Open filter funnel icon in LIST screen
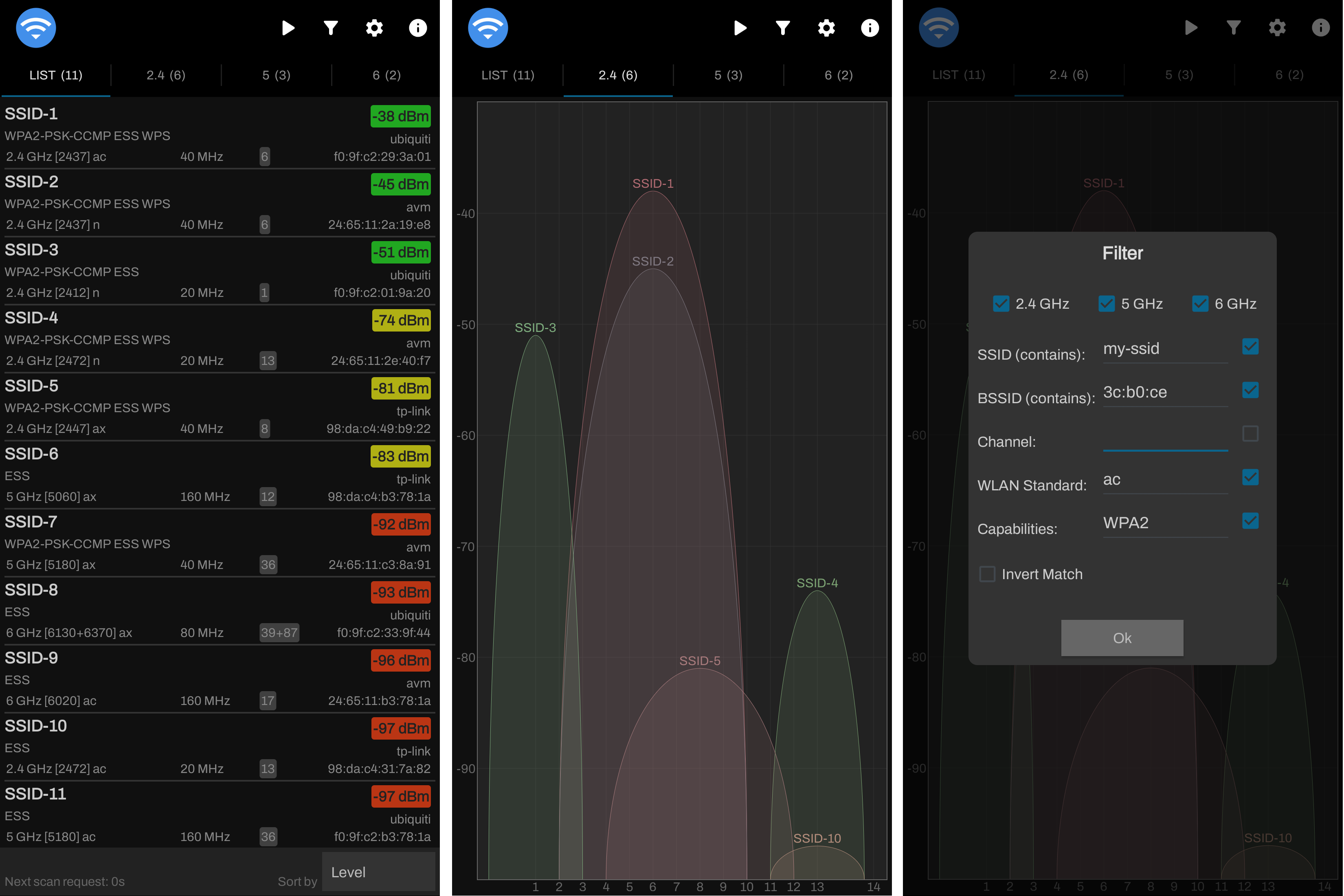The image size is (1344, 896). 331,28
